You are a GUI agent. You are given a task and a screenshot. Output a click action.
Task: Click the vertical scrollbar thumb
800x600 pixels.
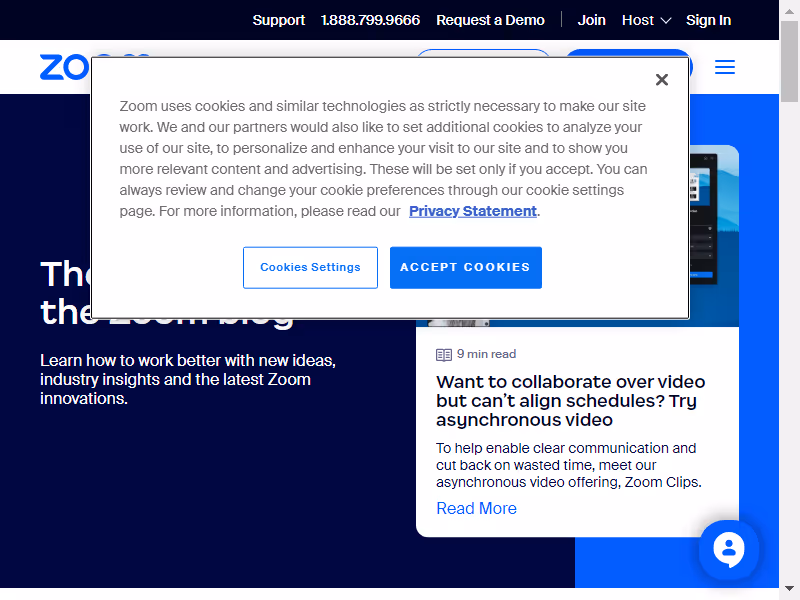(x=789, y=62)
